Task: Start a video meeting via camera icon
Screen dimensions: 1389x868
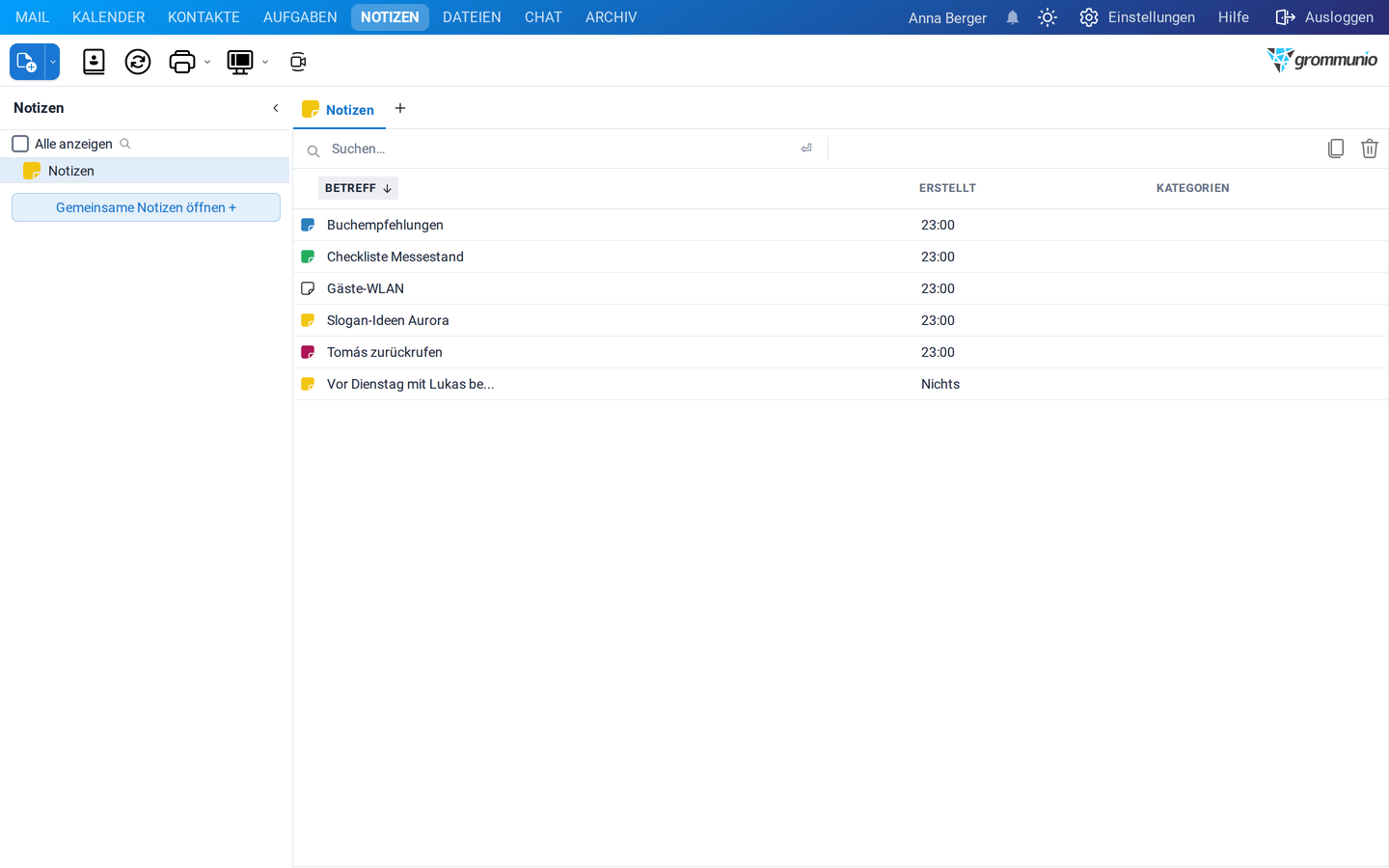Action: pyautogui.click(x=298, y=62)
